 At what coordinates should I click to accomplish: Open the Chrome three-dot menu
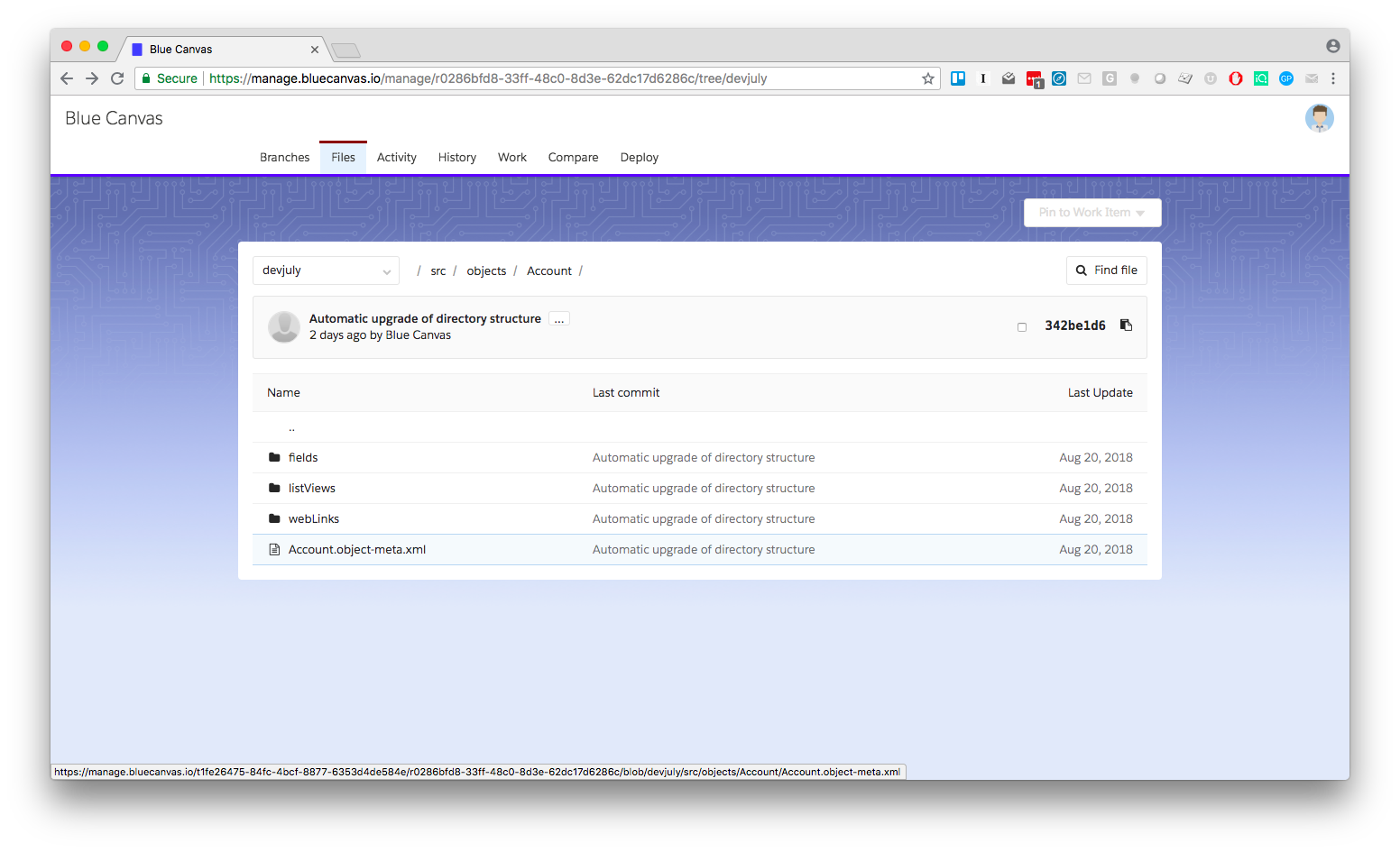[x=1333, y=78]
